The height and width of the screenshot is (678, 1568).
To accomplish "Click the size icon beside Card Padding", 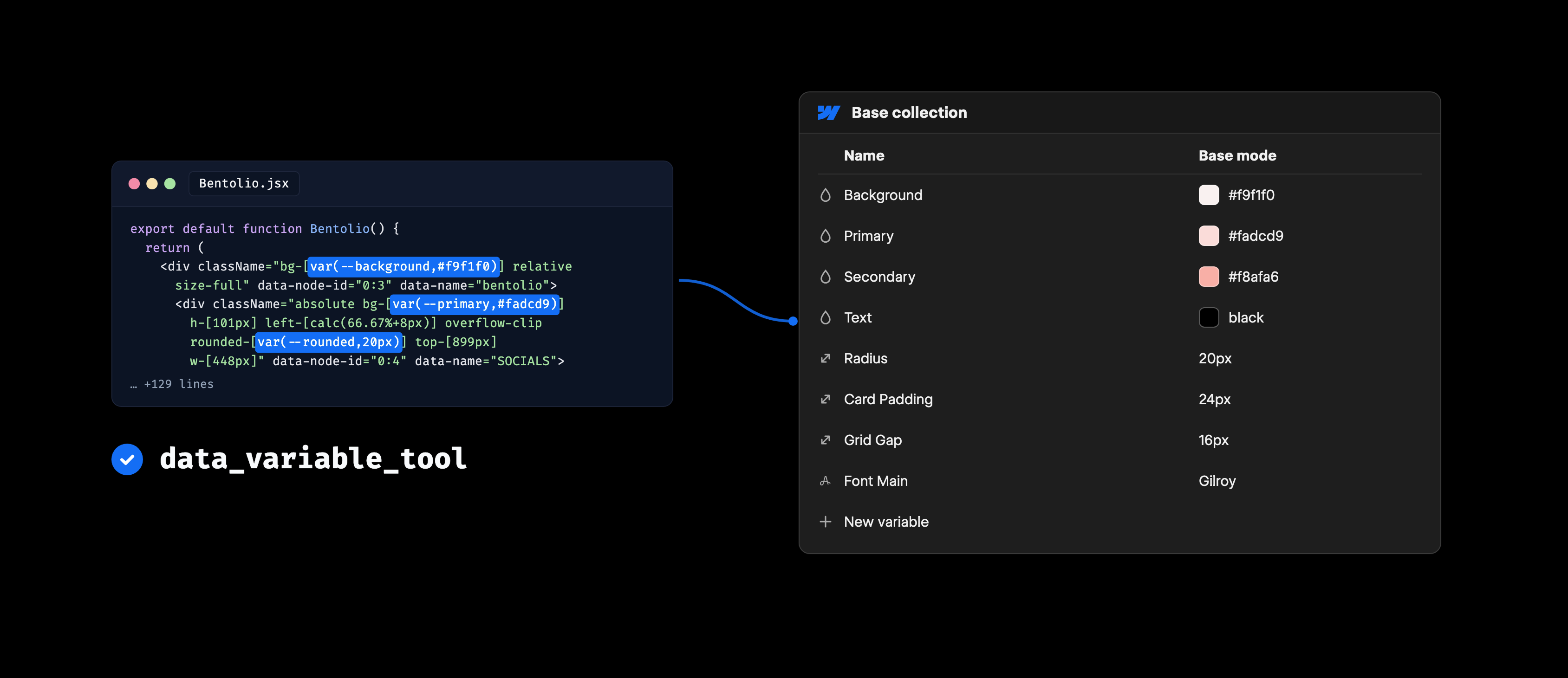I will pos(826,399).
